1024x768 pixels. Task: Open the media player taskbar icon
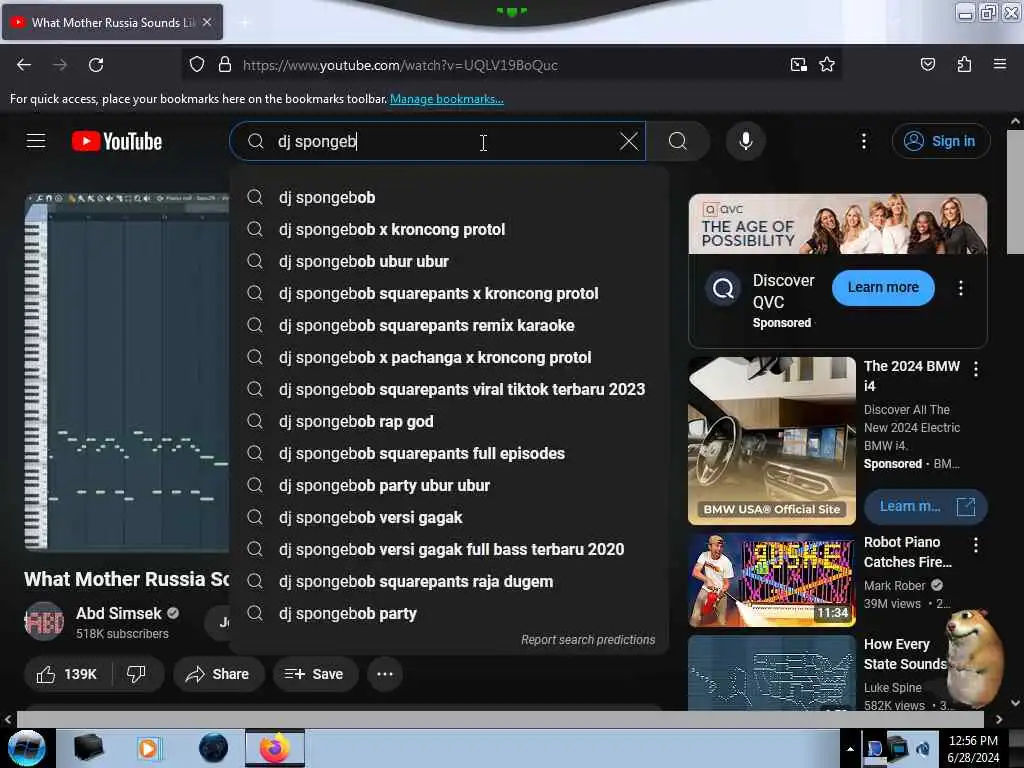[148, 748]
